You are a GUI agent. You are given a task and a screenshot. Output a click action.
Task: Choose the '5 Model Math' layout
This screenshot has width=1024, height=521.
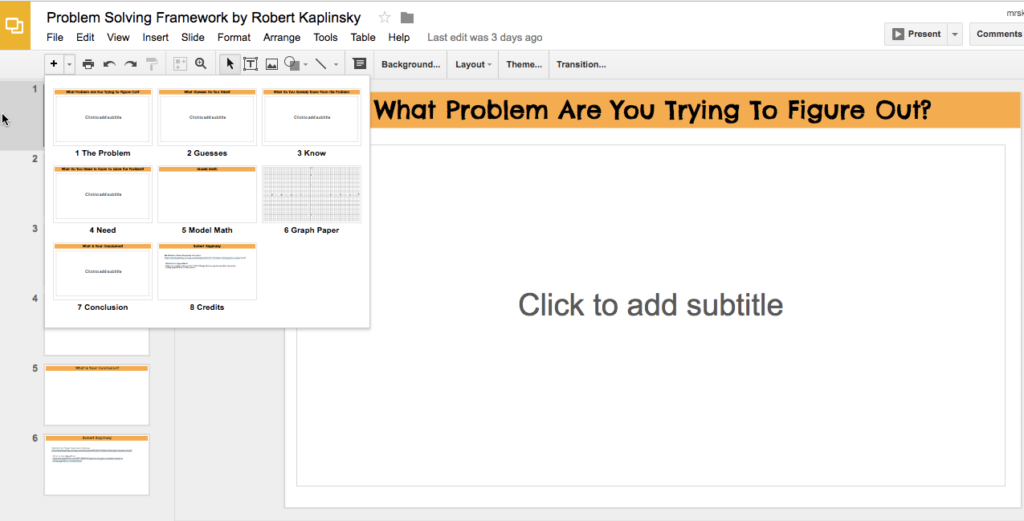207,200
